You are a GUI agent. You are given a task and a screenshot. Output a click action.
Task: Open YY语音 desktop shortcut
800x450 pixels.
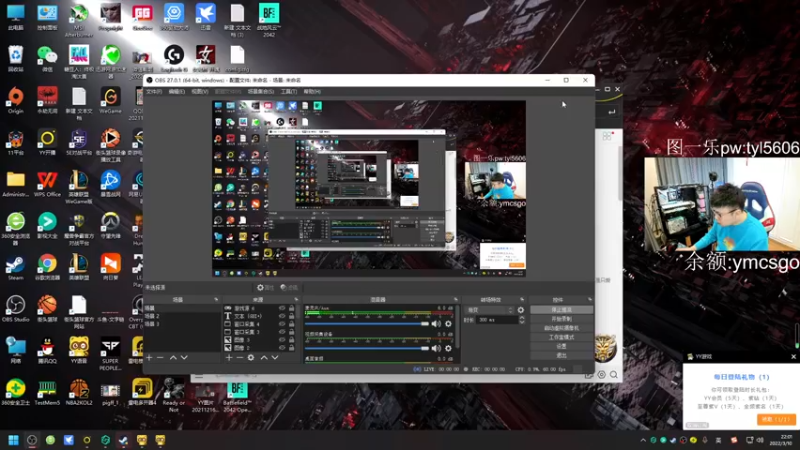79,351
